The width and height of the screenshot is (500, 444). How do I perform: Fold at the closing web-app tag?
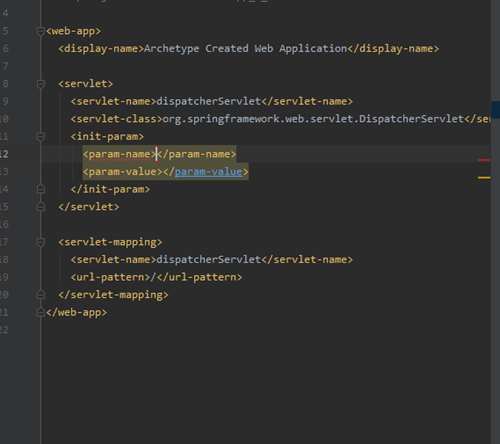[40, 312]
